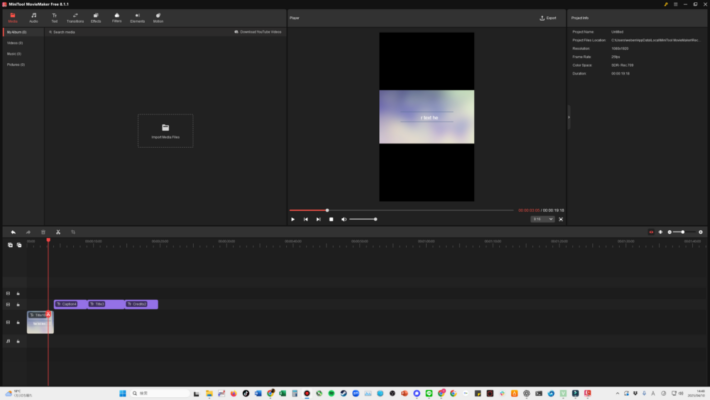Click the Elements icon in toolbar
The width and height of the screenshot is (710, 400).
click(x=137, y=17)
